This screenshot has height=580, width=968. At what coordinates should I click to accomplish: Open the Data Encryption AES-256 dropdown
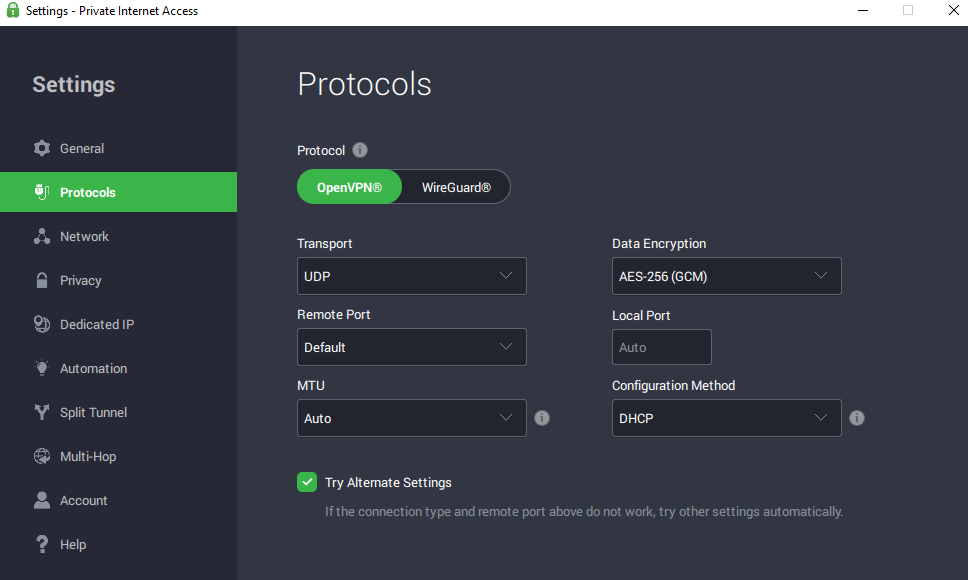click(x=727, y=276)
